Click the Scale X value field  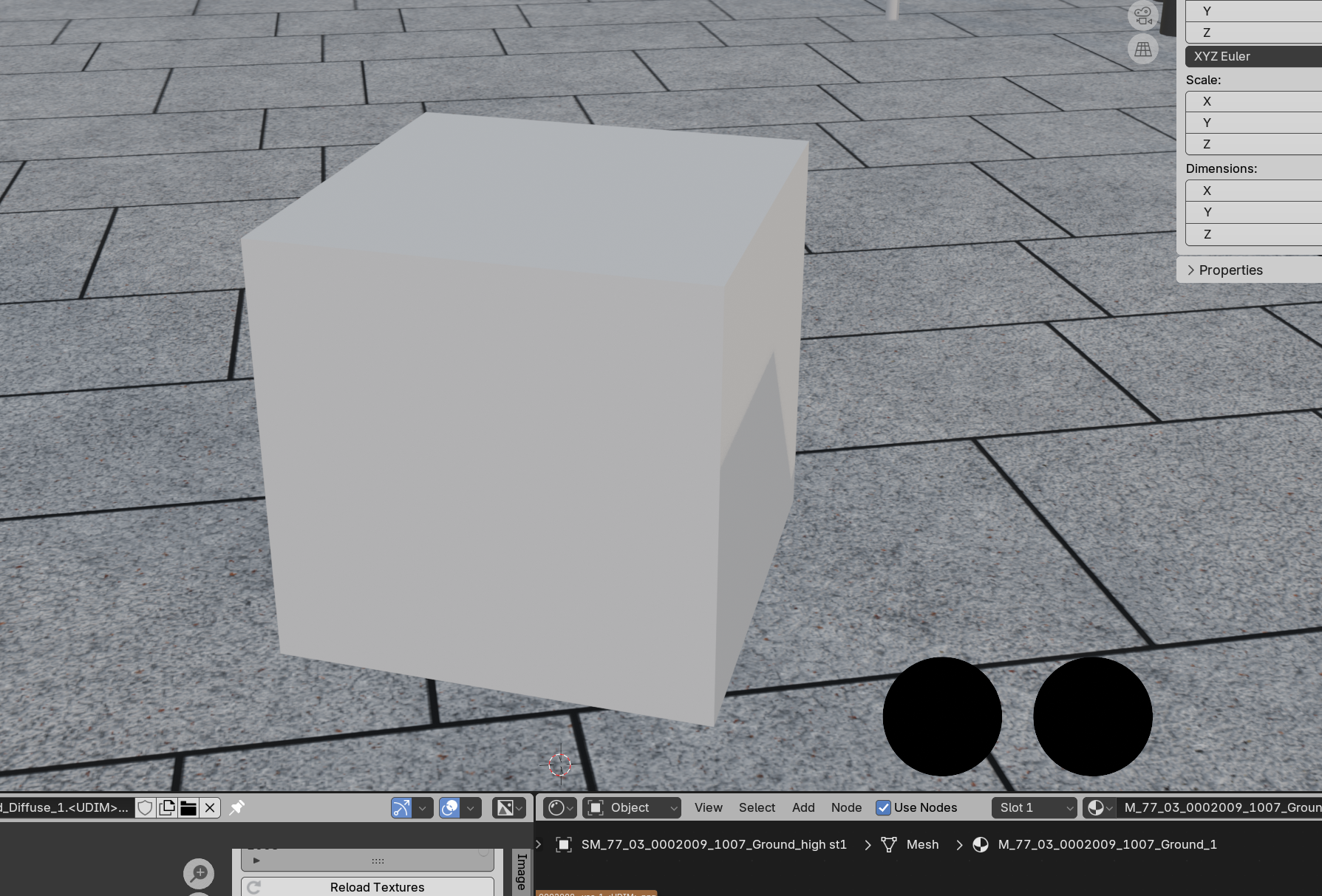click(1253, 101)
